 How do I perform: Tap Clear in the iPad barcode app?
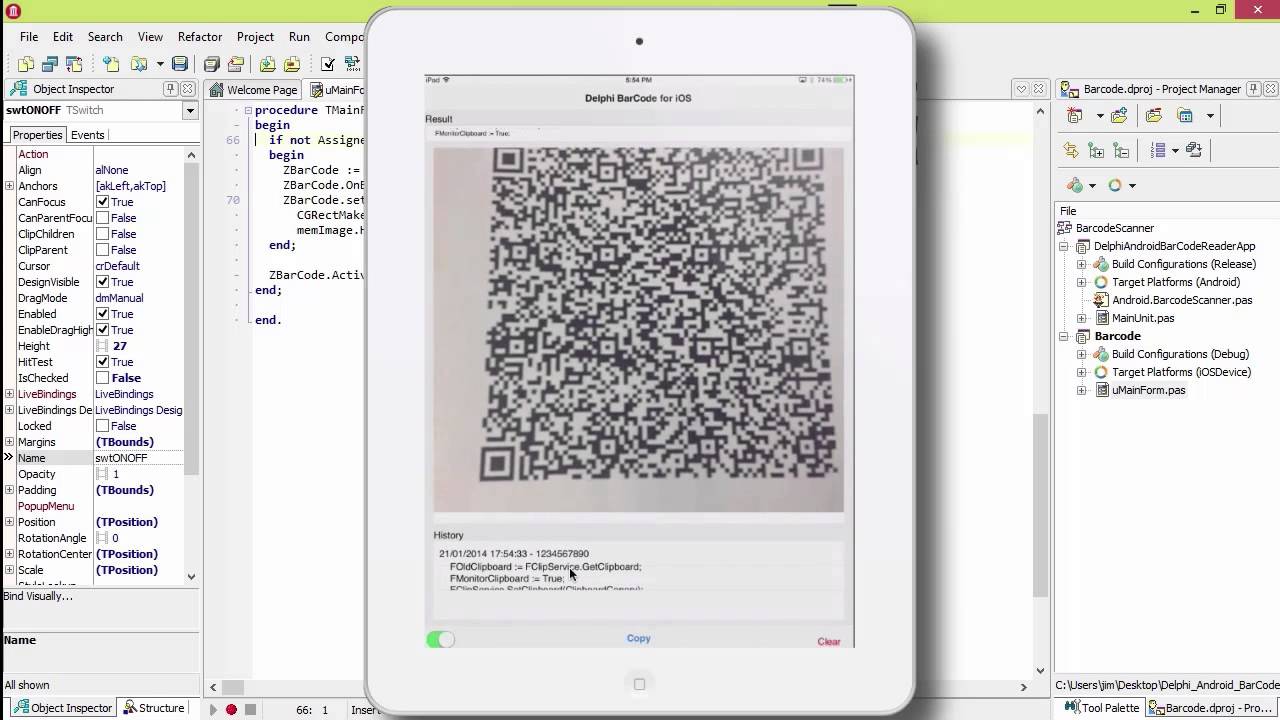click(829, 642)
